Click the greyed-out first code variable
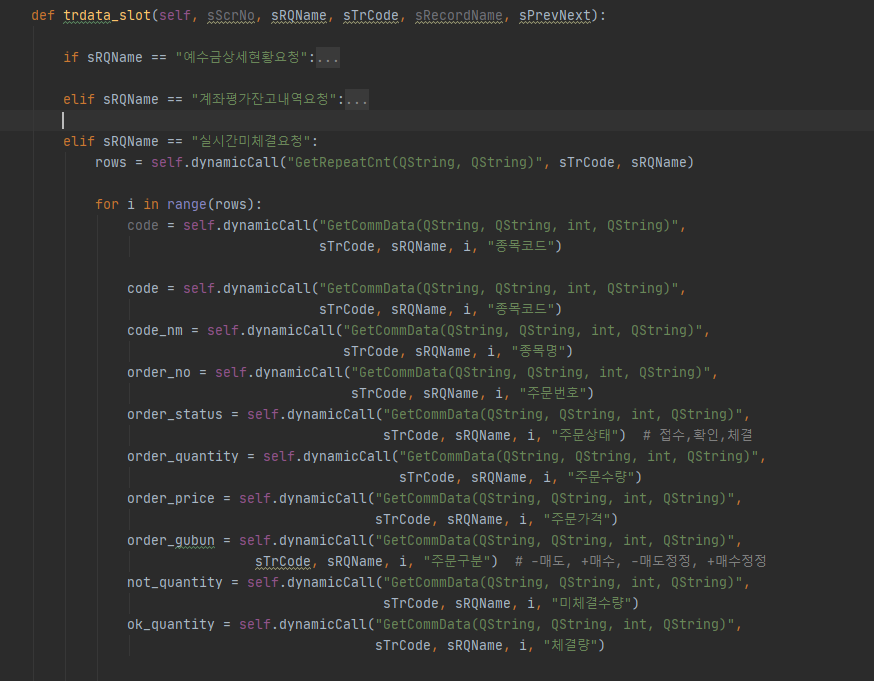 click(143, 225)
